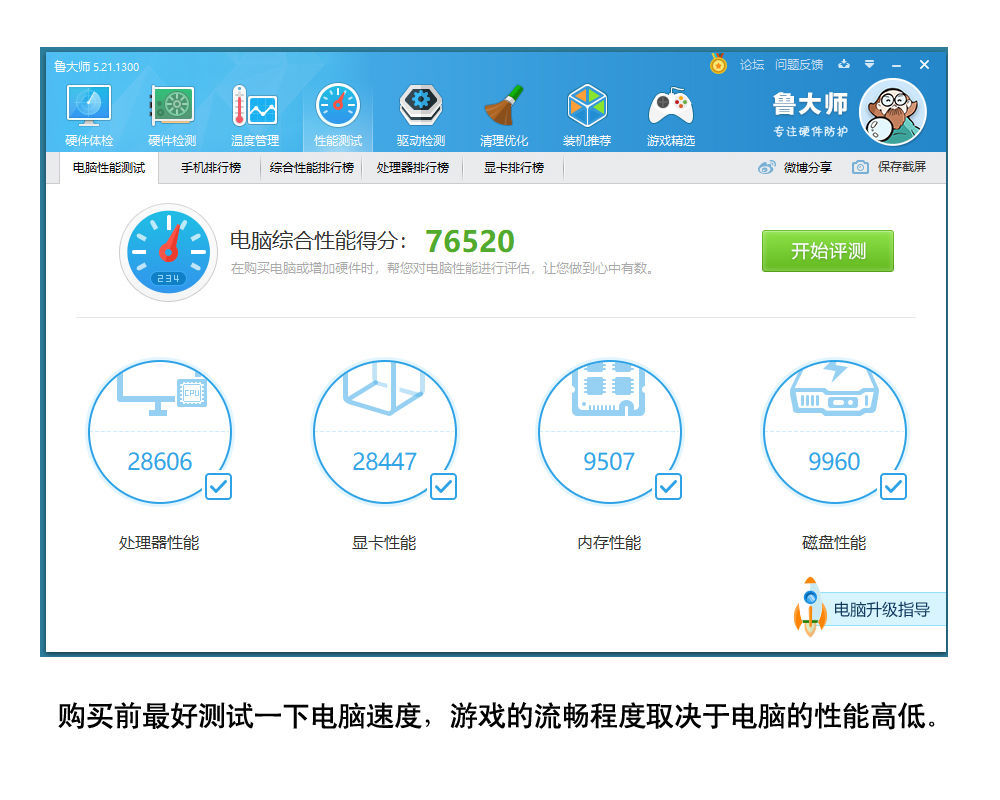
Task: Close the 鲁大师 window
Action: tap(924, 64)
